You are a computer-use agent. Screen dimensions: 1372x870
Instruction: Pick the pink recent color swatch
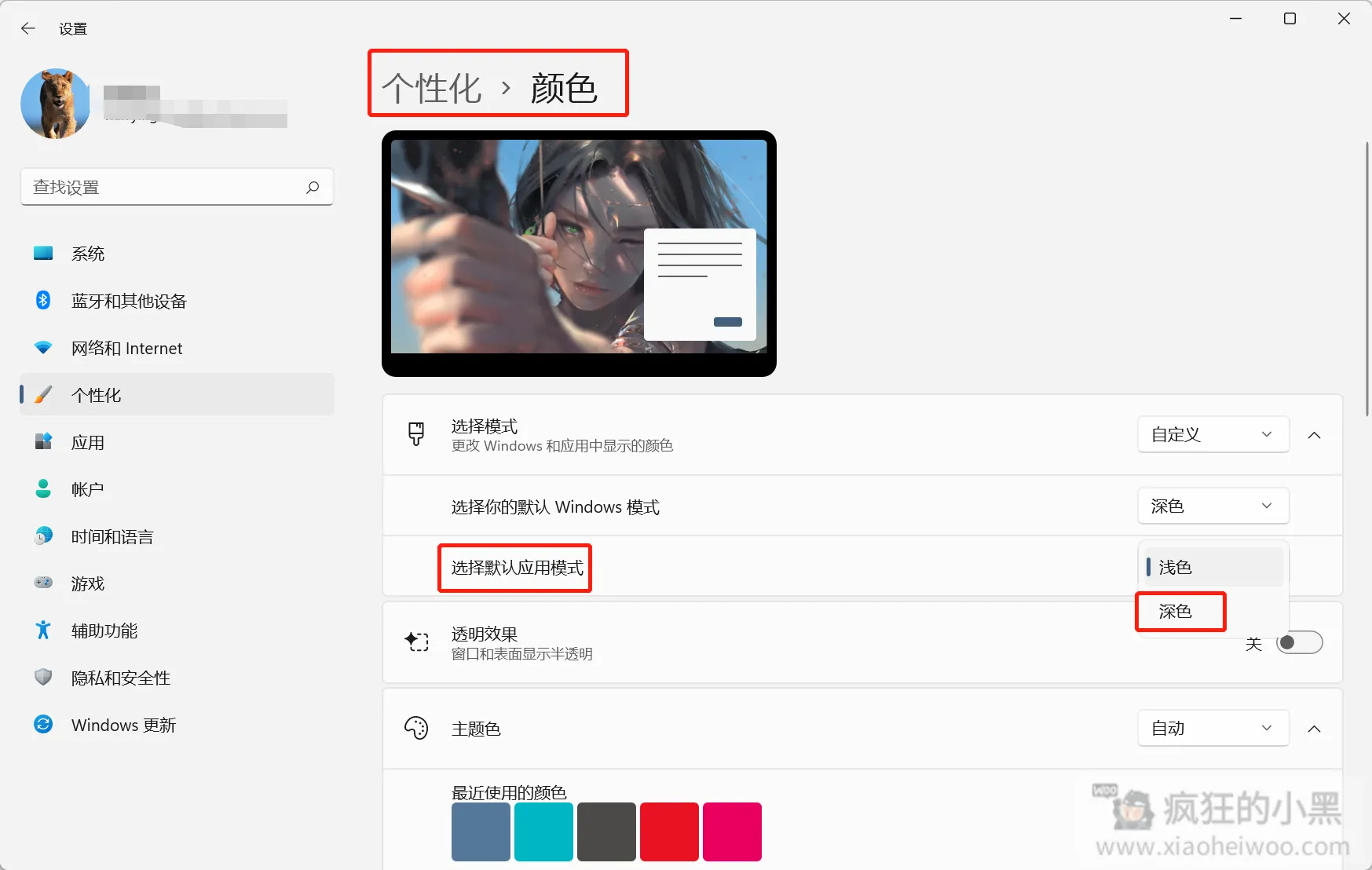point(732,832)
